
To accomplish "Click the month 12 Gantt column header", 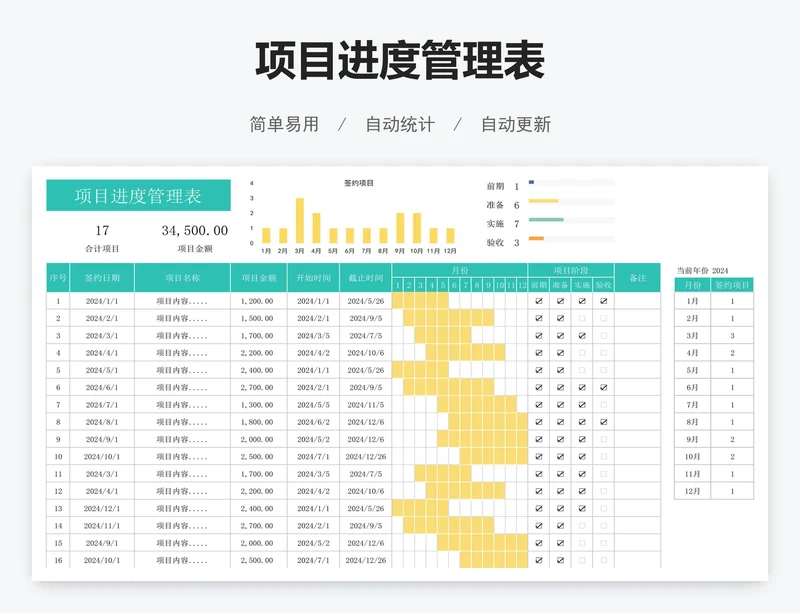I will (522, 285).
